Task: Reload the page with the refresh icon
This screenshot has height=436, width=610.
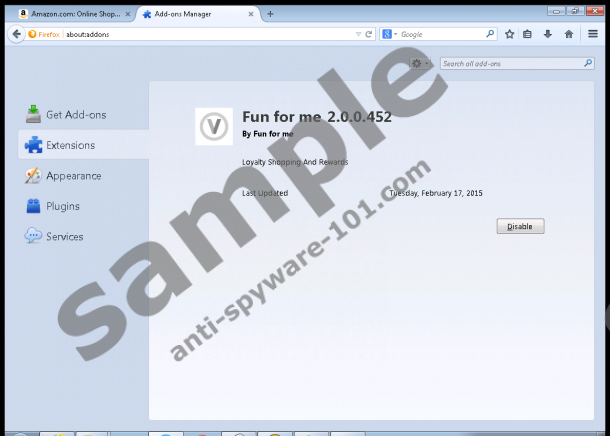Action: (x=369, y=34)
